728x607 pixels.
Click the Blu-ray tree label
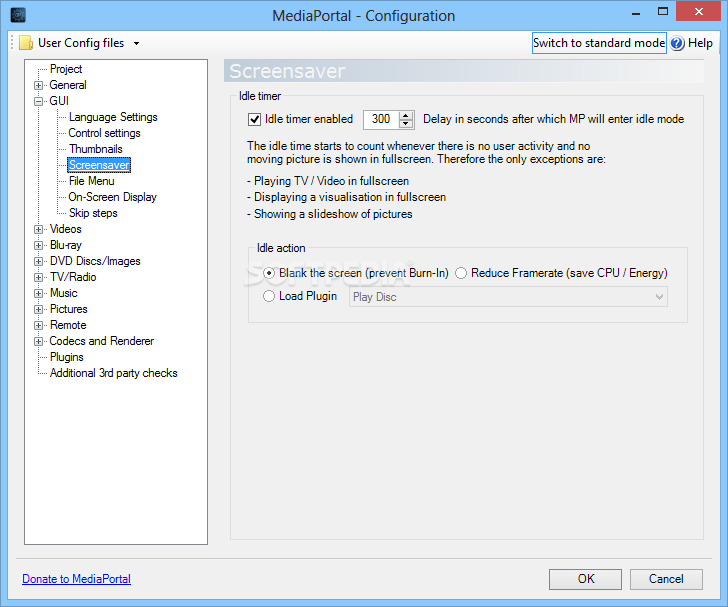66,245
